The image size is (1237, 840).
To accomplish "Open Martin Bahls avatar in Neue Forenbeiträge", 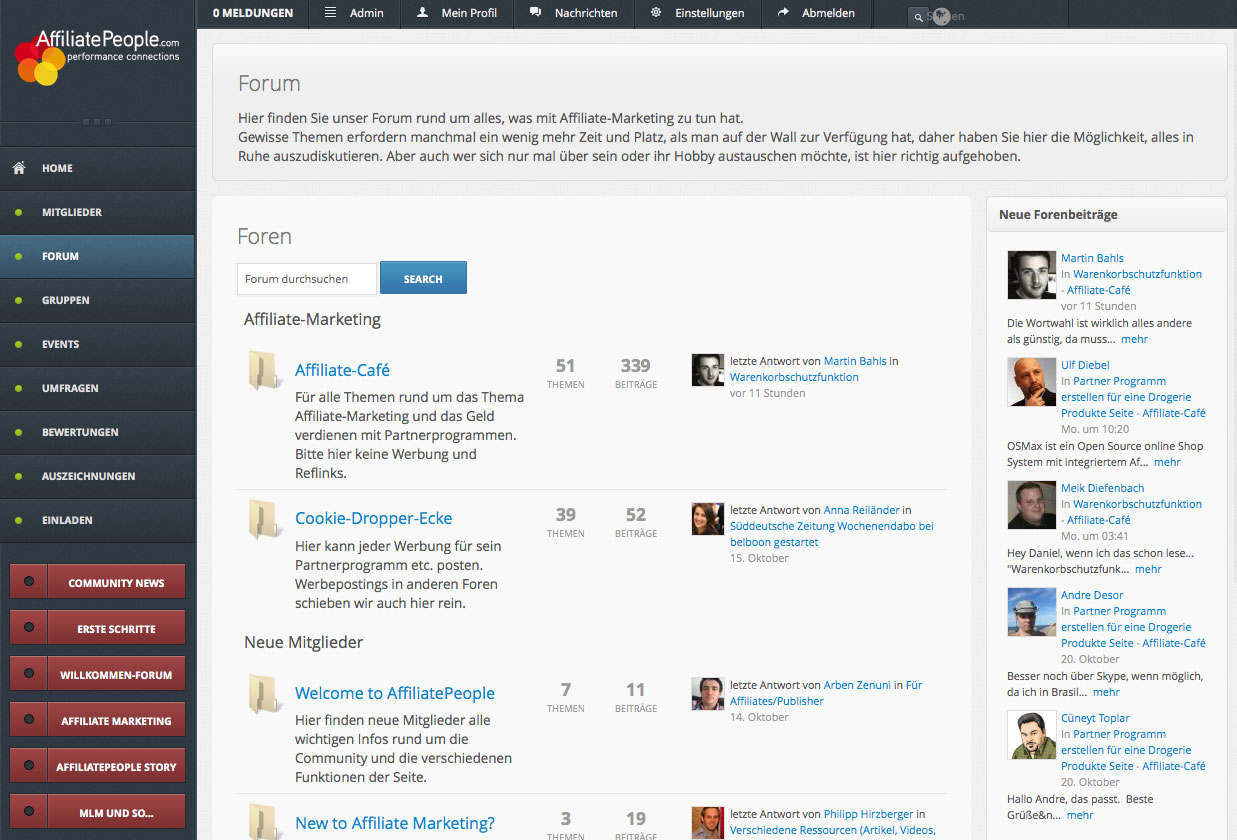I will tap(1031, 275).
